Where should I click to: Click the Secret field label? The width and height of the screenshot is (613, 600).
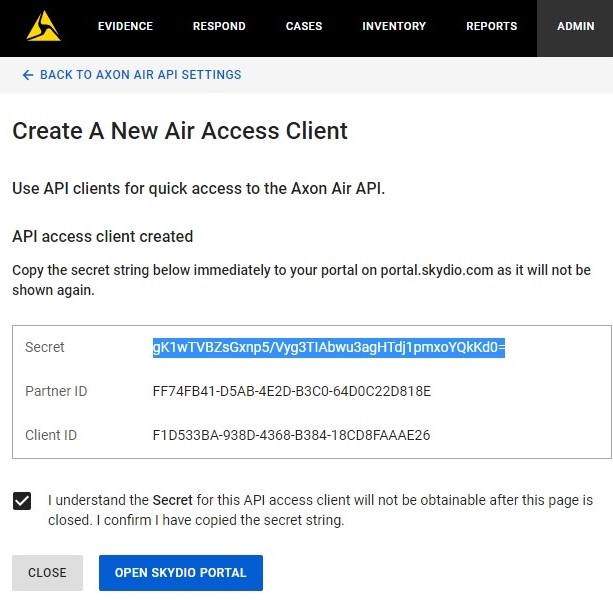tap(45, 347)
